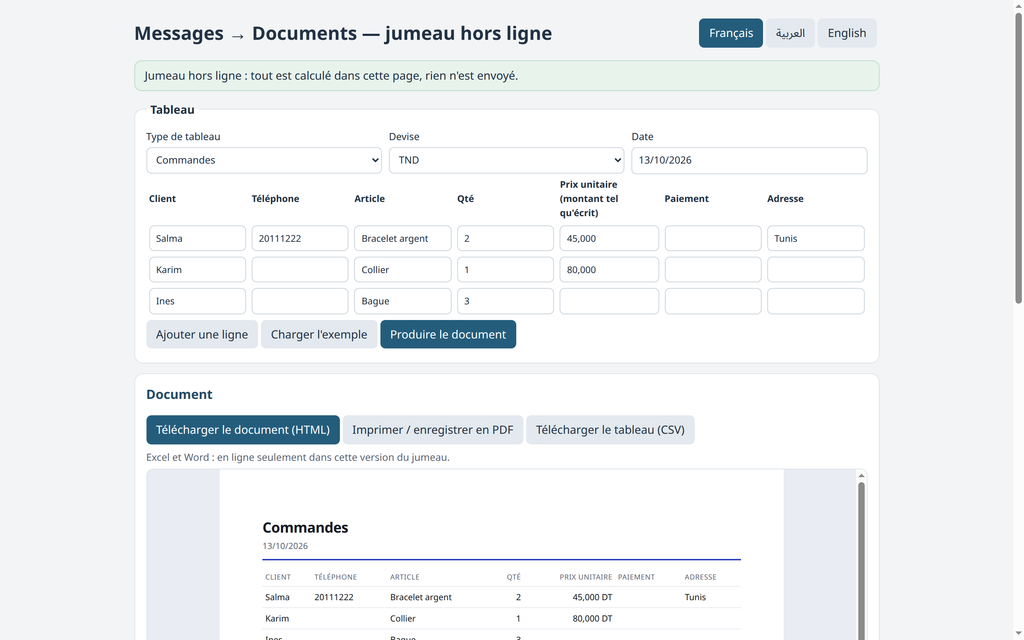Switch language to English
This screenshot has width=1024, height=640.
[x=846, y=33]
